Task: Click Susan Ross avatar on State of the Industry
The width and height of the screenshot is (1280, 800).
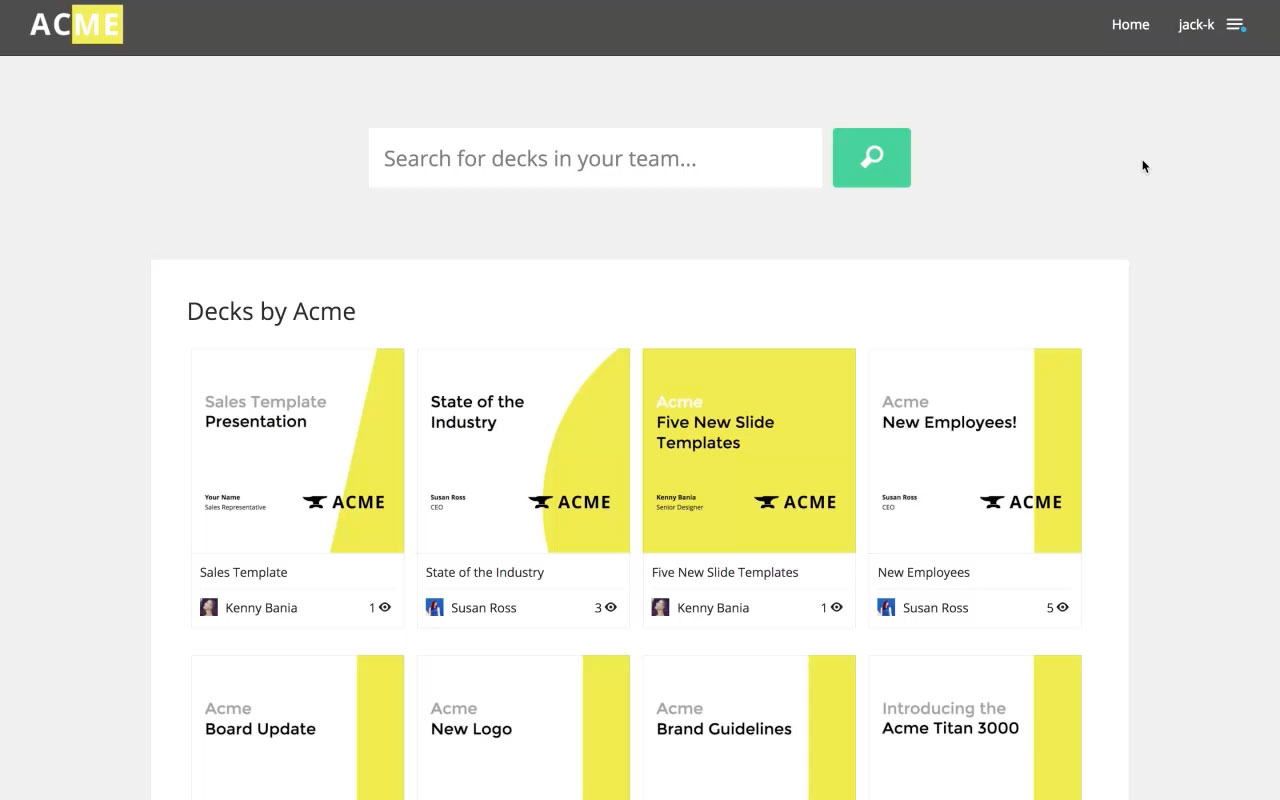Action: point(435,607)
